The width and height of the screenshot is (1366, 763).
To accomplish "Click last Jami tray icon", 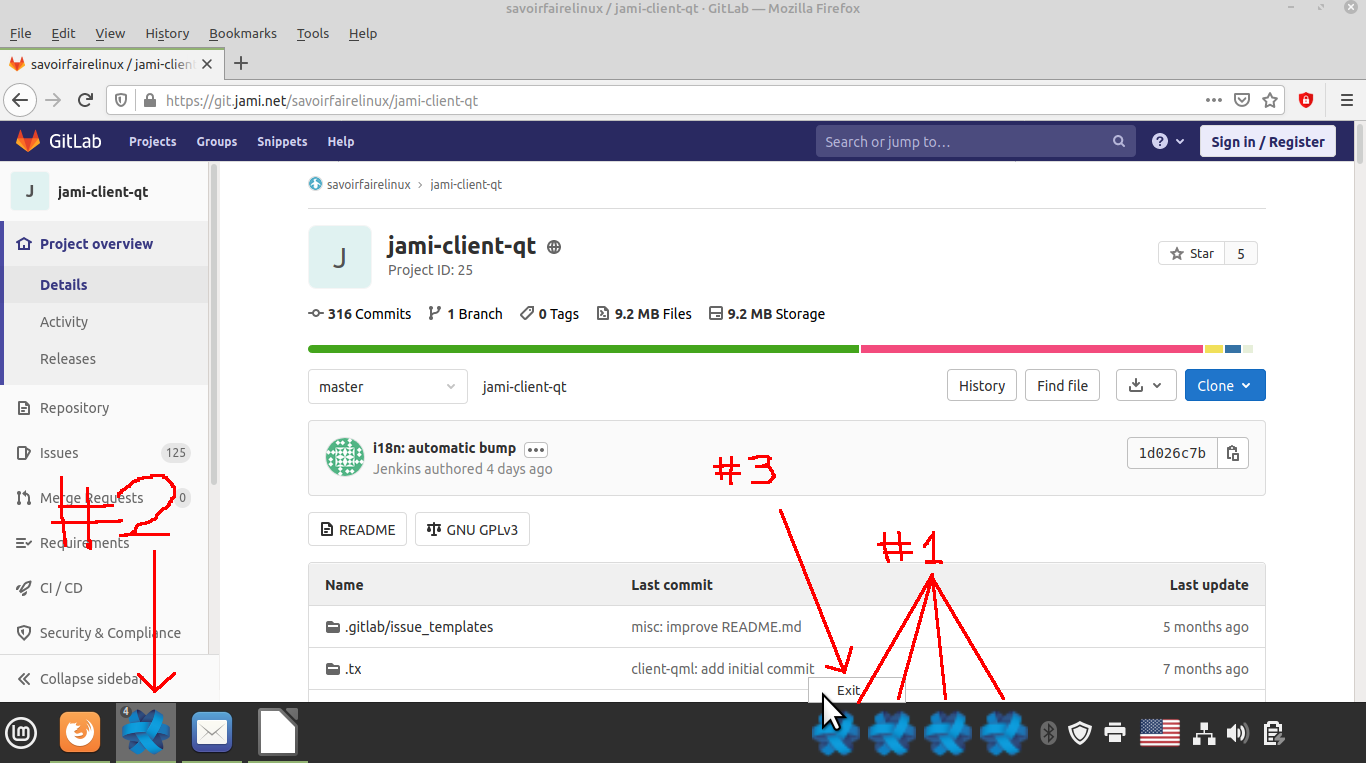I will 1004,734.
